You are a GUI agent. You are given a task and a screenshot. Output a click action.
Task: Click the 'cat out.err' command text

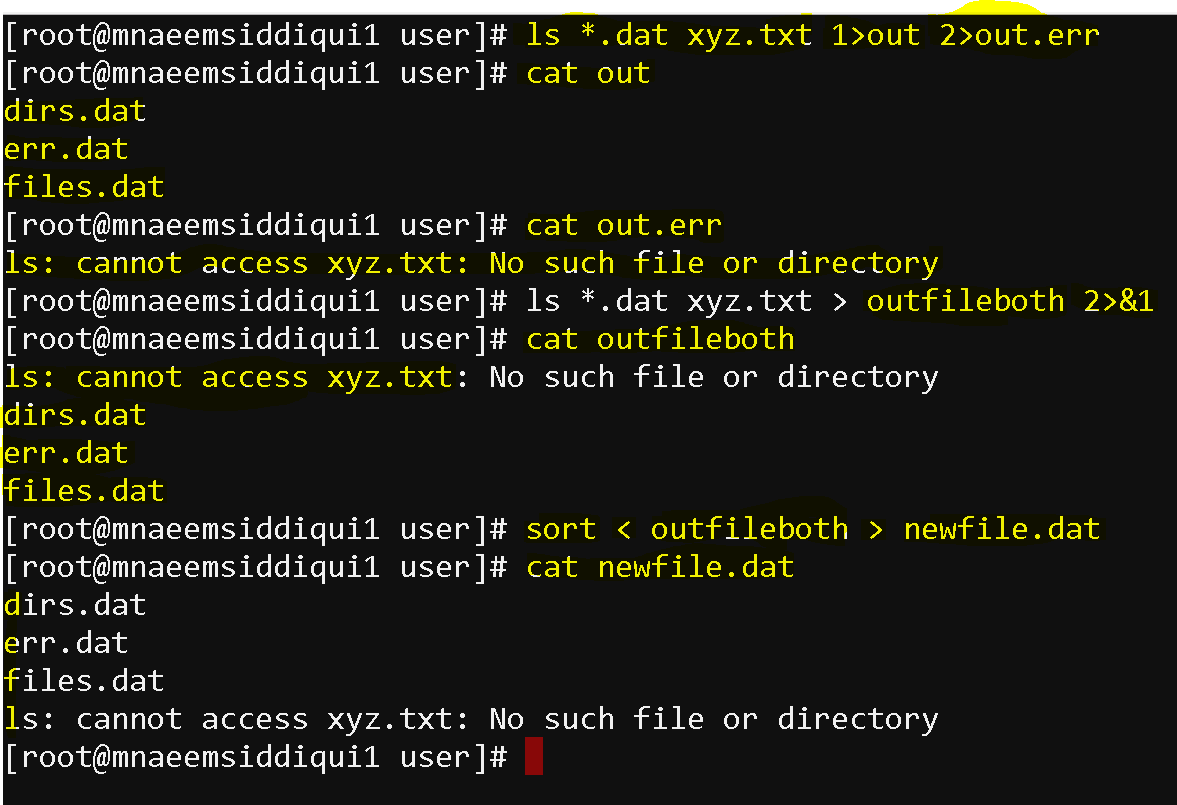pyautogui.click(x=624, y=225)
